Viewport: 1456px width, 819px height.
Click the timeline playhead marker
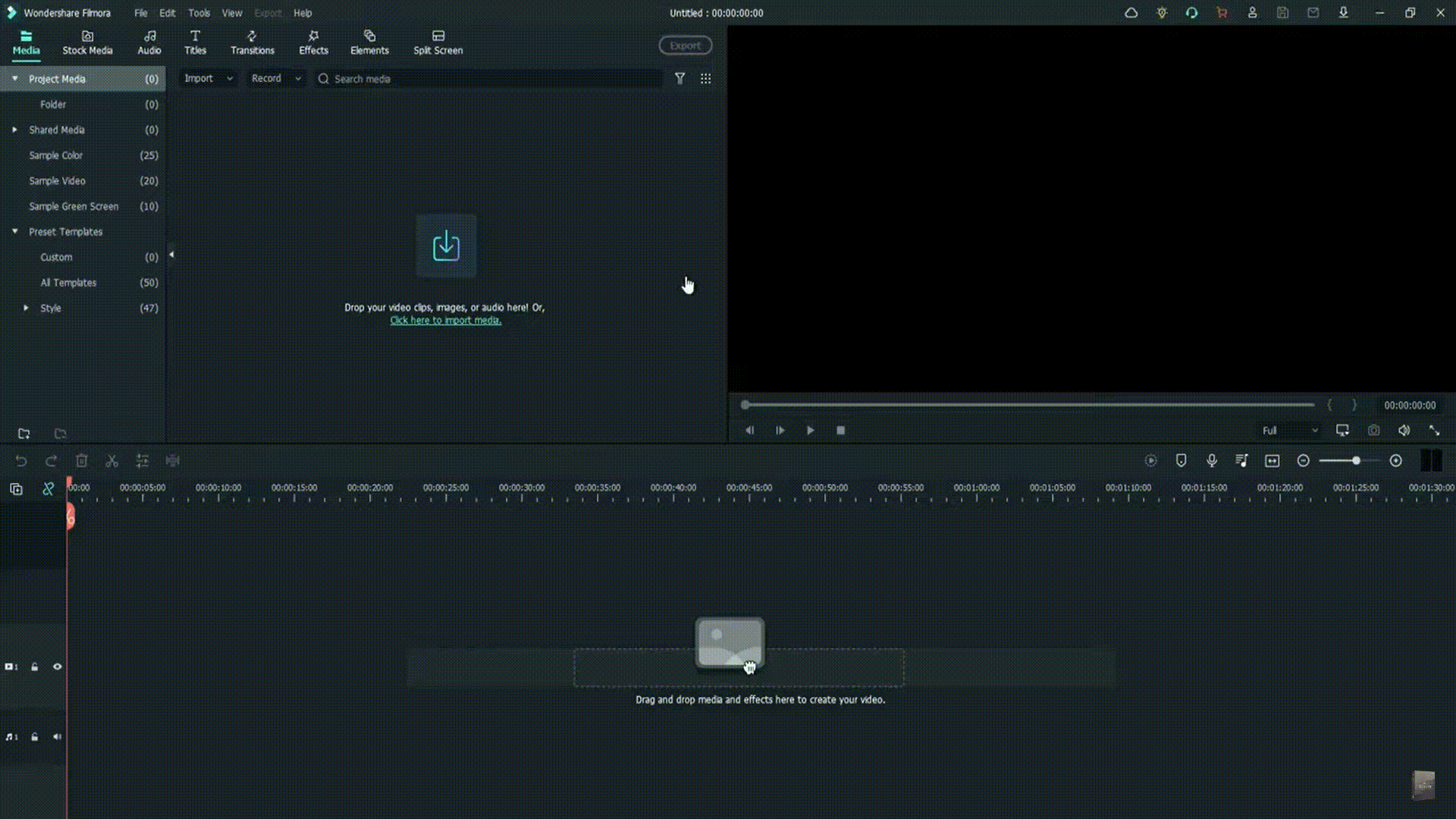68,515
